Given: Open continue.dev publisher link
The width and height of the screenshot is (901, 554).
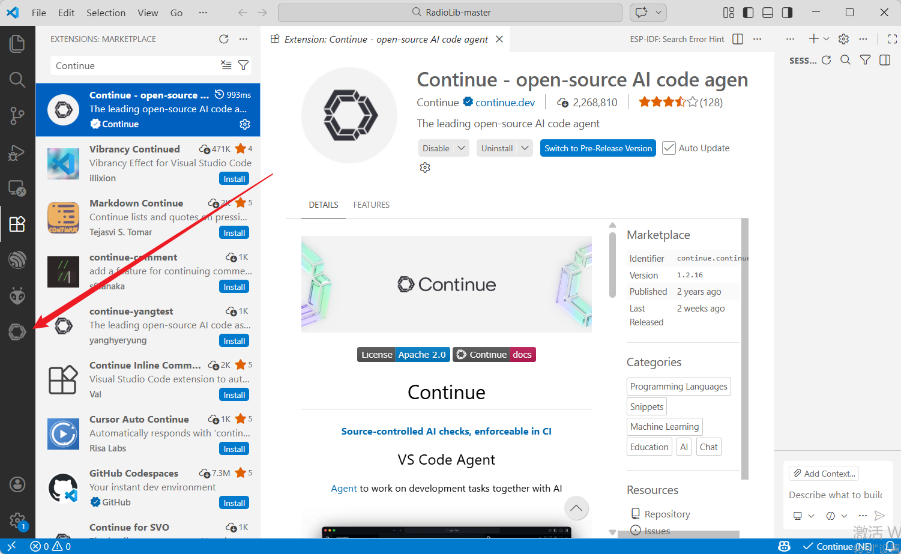Looking at the screenshot, I should [505, 102].
